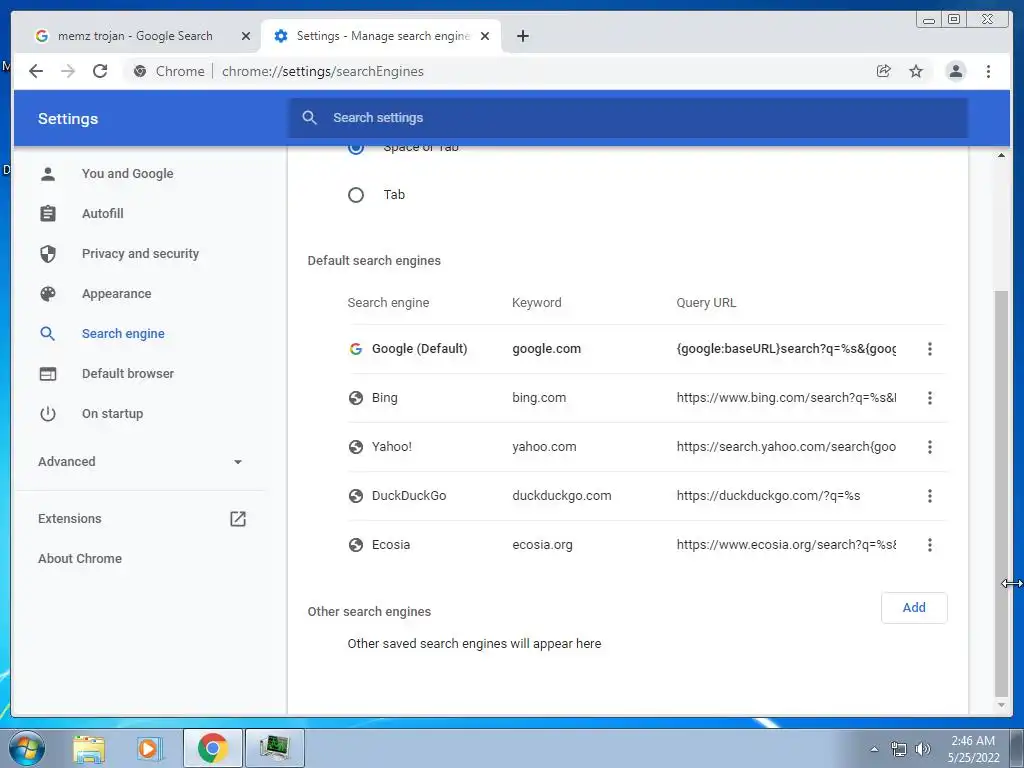
Task: Select Search engine in the sidebar
Action: click(123, 334)
